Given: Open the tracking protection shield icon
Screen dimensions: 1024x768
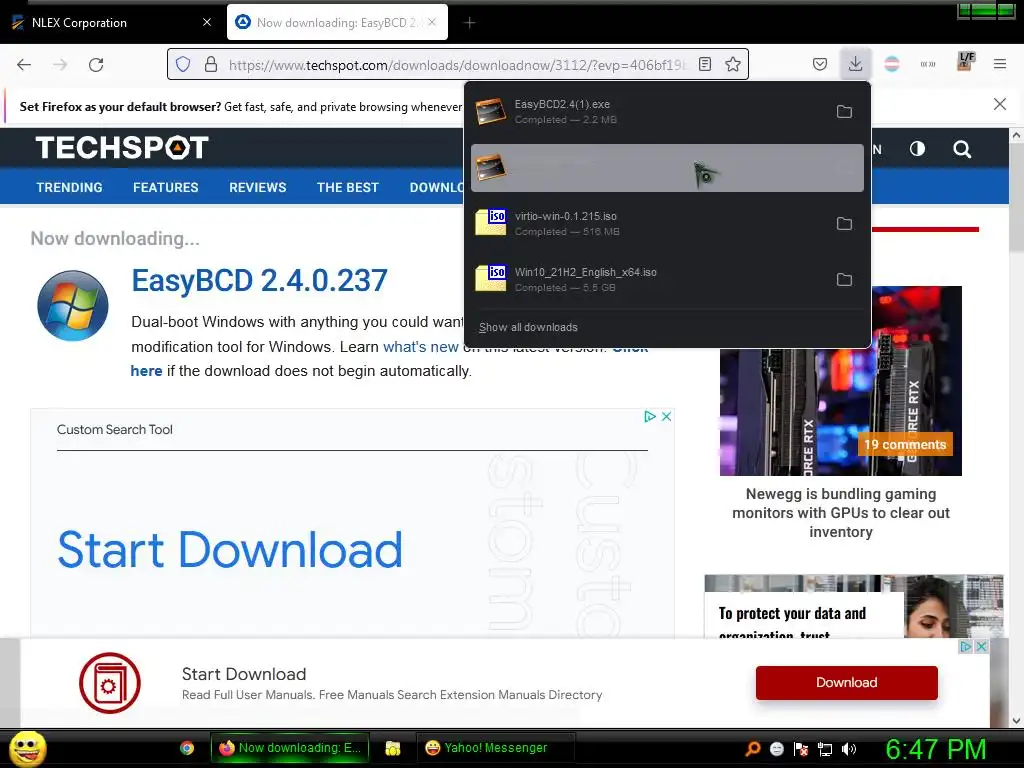Looking at the screenshot, I should click(x=184, y=64).
